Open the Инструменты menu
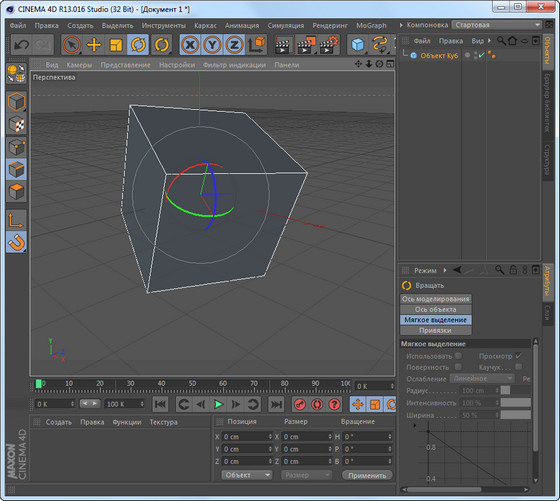Image resolution: width=560 pixels, height=501 pixels. pos(164,26)
